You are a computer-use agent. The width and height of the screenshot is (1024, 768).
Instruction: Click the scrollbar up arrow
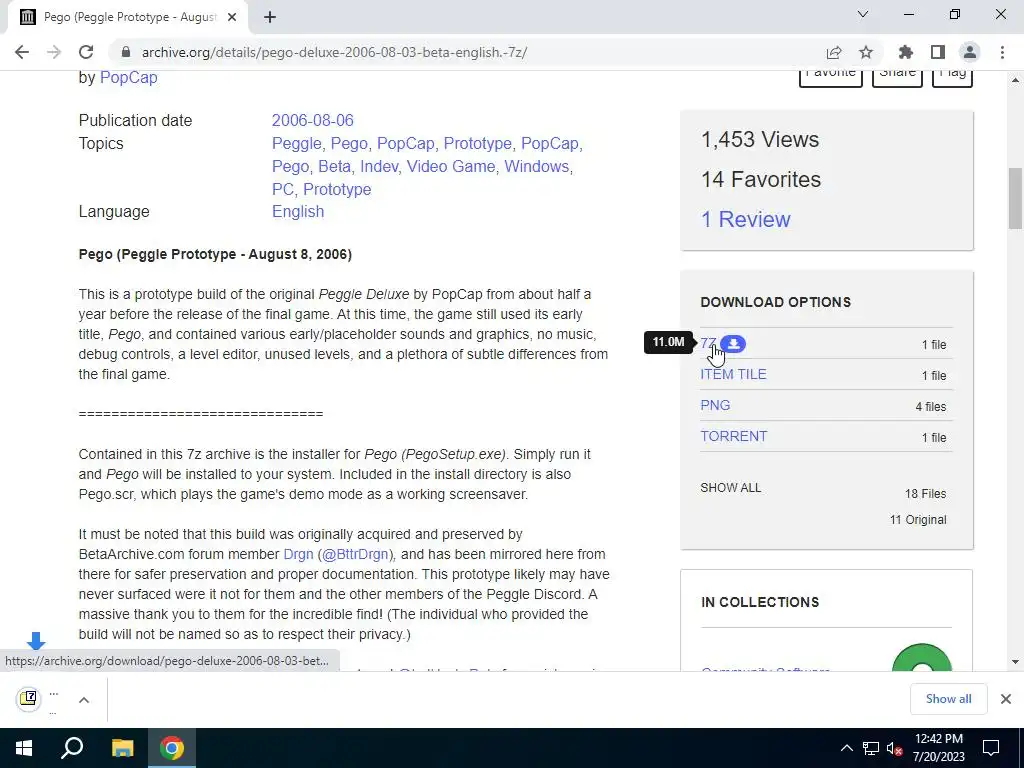1015,80
